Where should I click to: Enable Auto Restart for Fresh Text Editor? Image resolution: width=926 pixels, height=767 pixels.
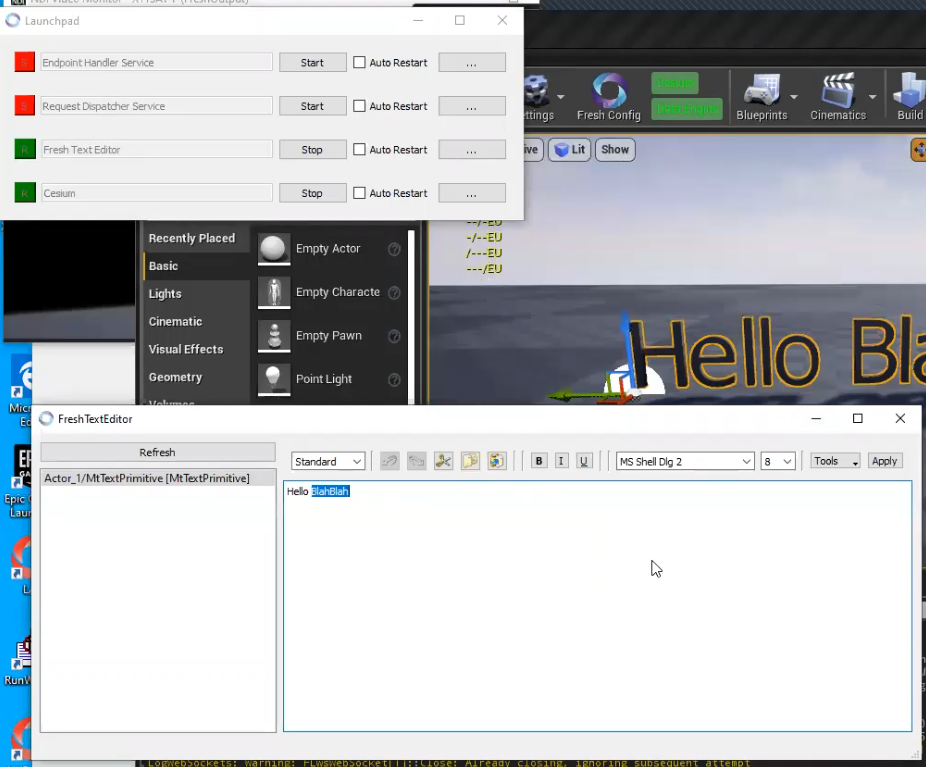point(359,149)
